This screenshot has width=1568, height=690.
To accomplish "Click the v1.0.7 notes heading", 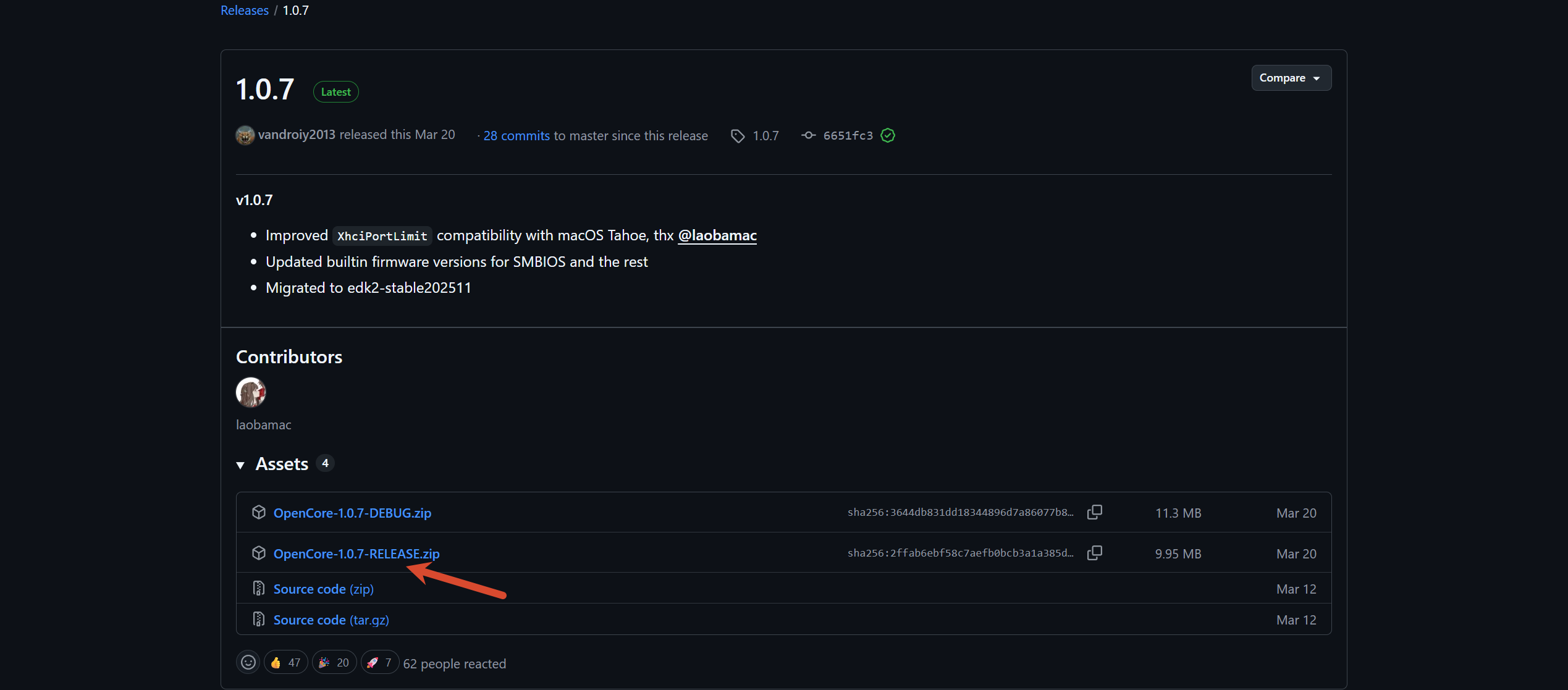I will [x=255, y=200].
